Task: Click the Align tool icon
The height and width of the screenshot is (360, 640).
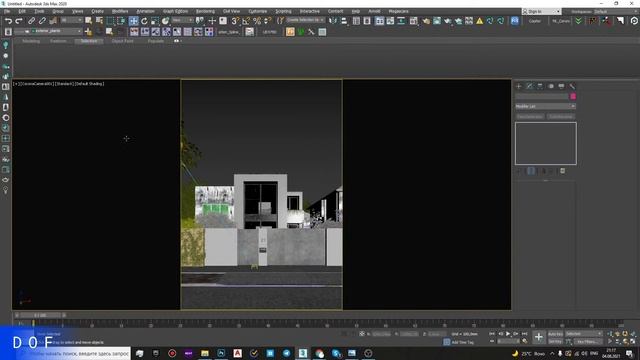Action: (344, 21)
